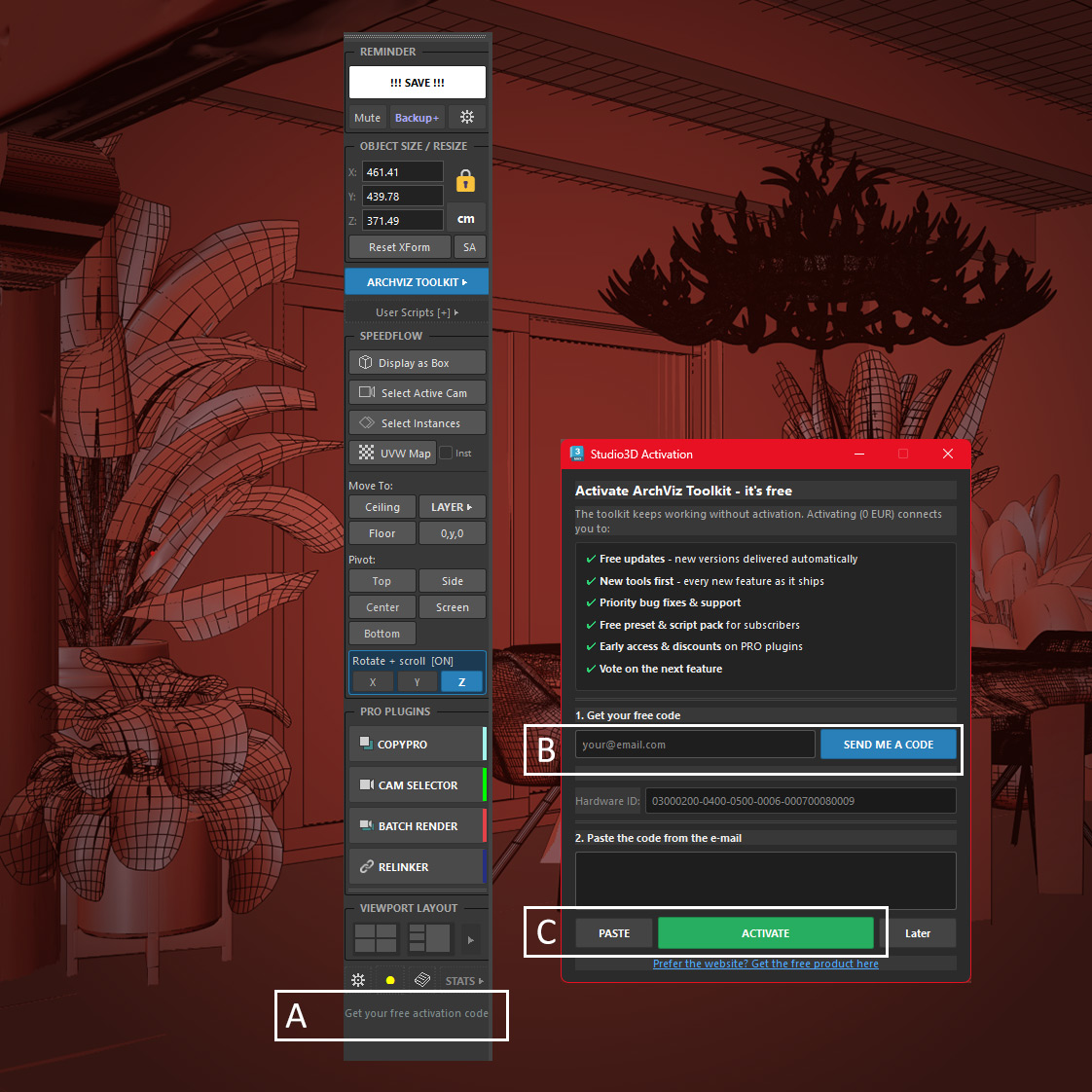1092x1092 pixels.
Task: Move object to 0,y,0
Action: (x=452, y=533)
